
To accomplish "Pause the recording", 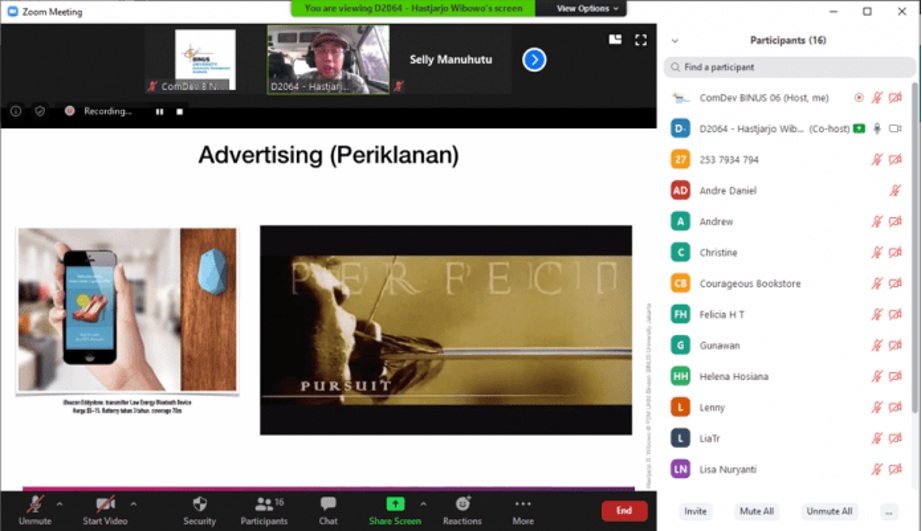I will [159, 111].
